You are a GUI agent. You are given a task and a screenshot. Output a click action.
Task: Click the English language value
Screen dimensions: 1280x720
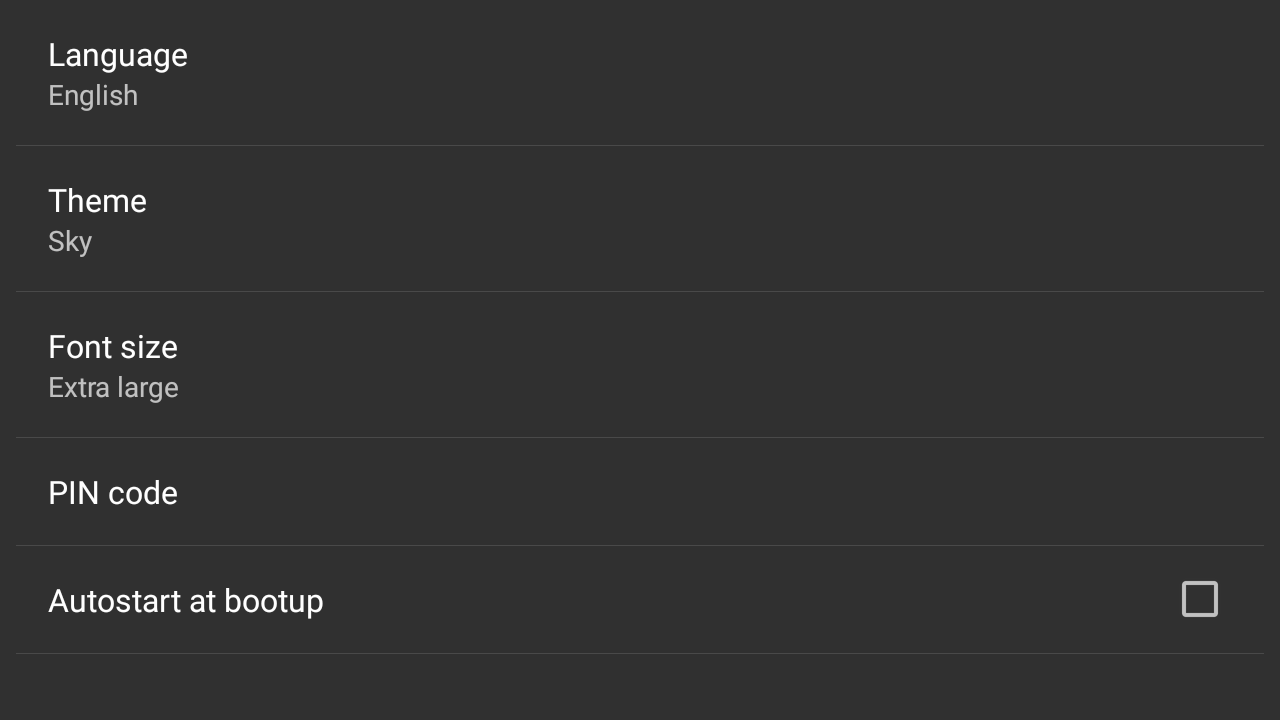pyautogui.click(x=93, y=96)
